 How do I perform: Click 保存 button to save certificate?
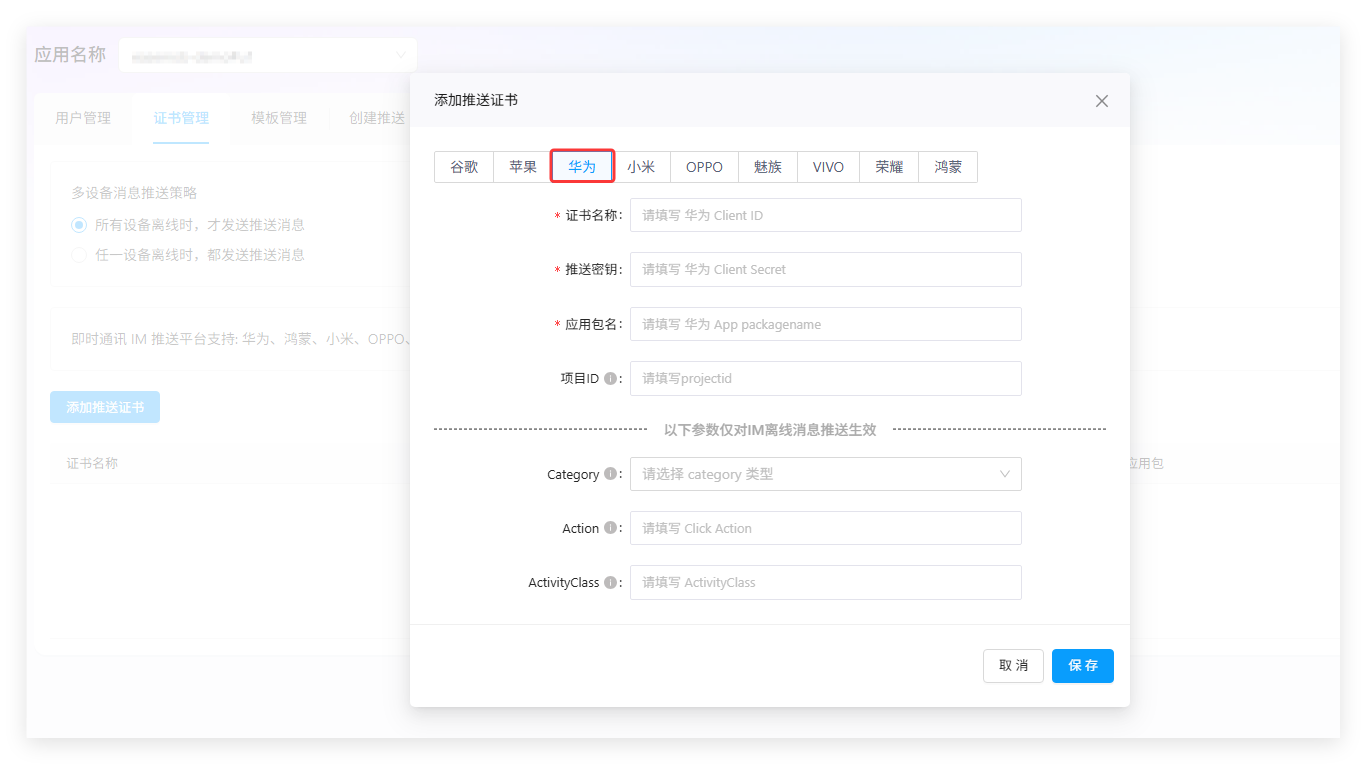[1082, 666]
